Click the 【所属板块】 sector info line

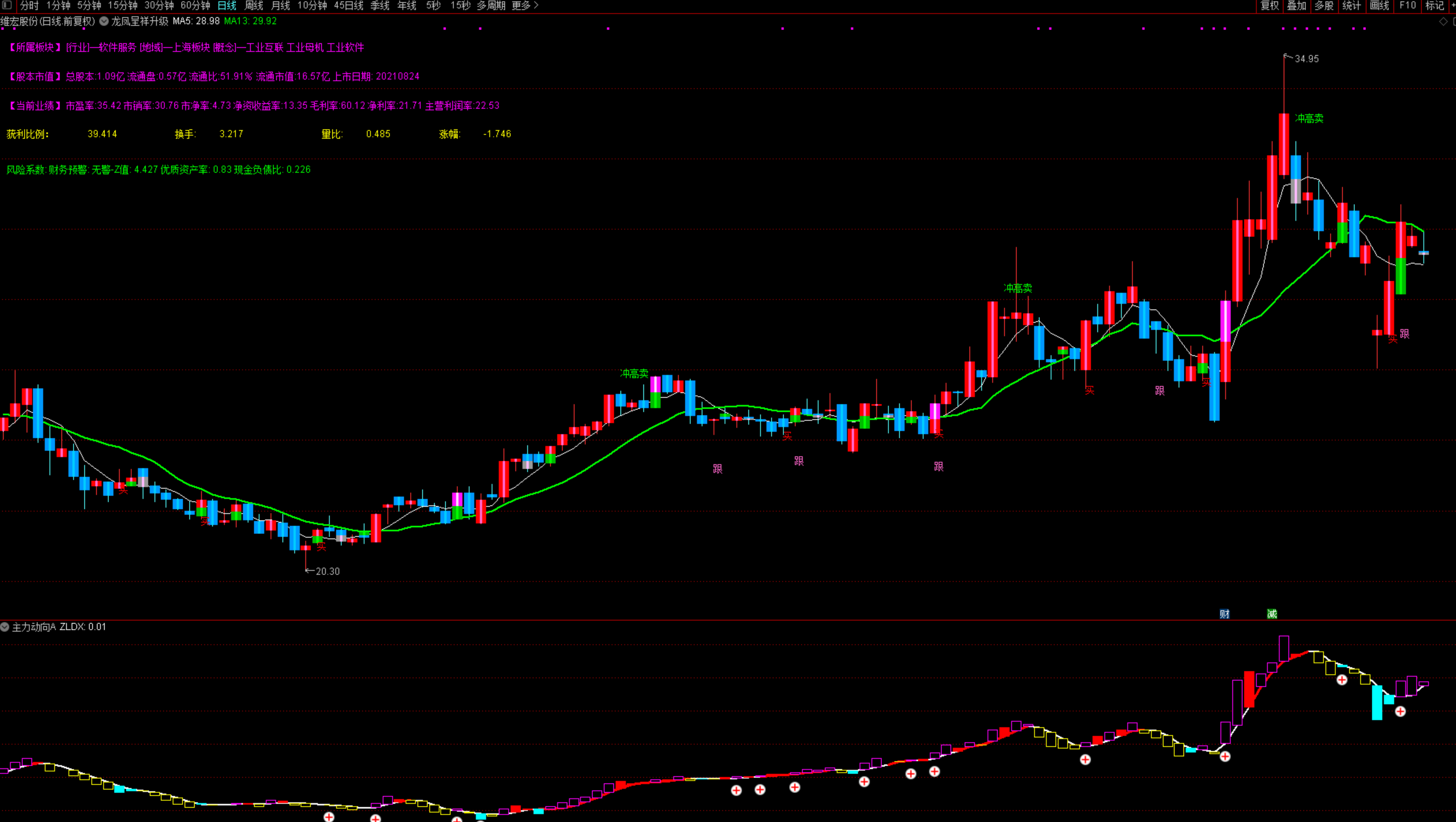pyautogui.click(x=185, y=47)
